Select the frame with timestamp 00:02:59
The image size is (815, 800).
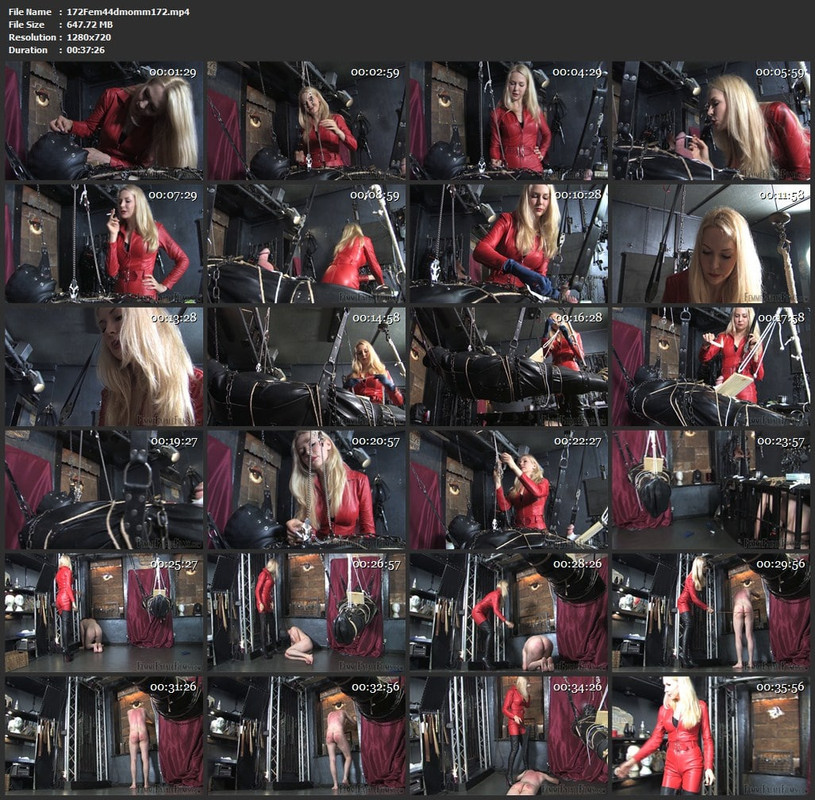306,121
